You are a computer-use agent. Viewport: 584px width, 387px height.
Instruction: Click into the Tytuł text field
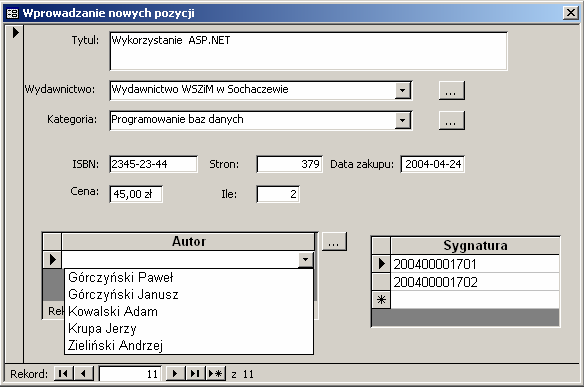308,51
